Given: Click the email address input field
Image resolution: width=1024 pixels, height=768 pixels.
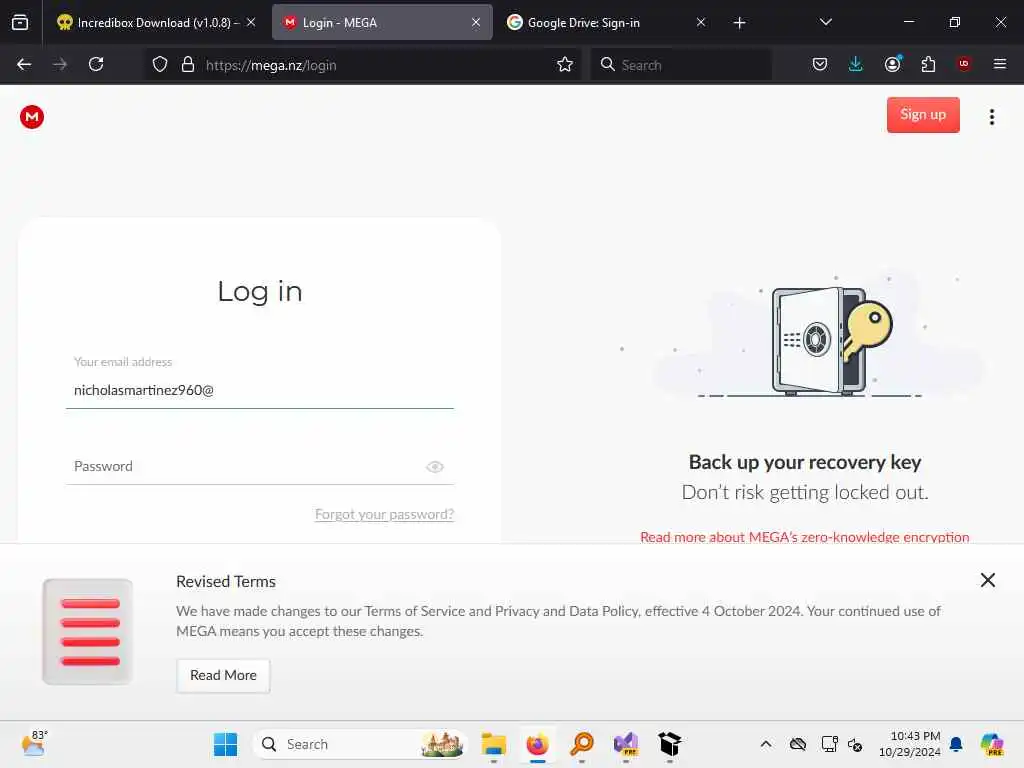Looking at the screenshot, I should point(259,390).
